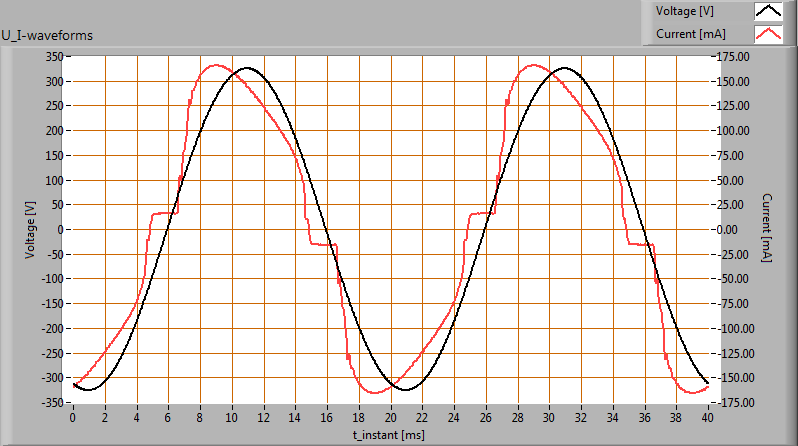The width and height of the screenshot is (798, 446).
Task: Edit the 40 end value on time axis
Action: point(707,416)
